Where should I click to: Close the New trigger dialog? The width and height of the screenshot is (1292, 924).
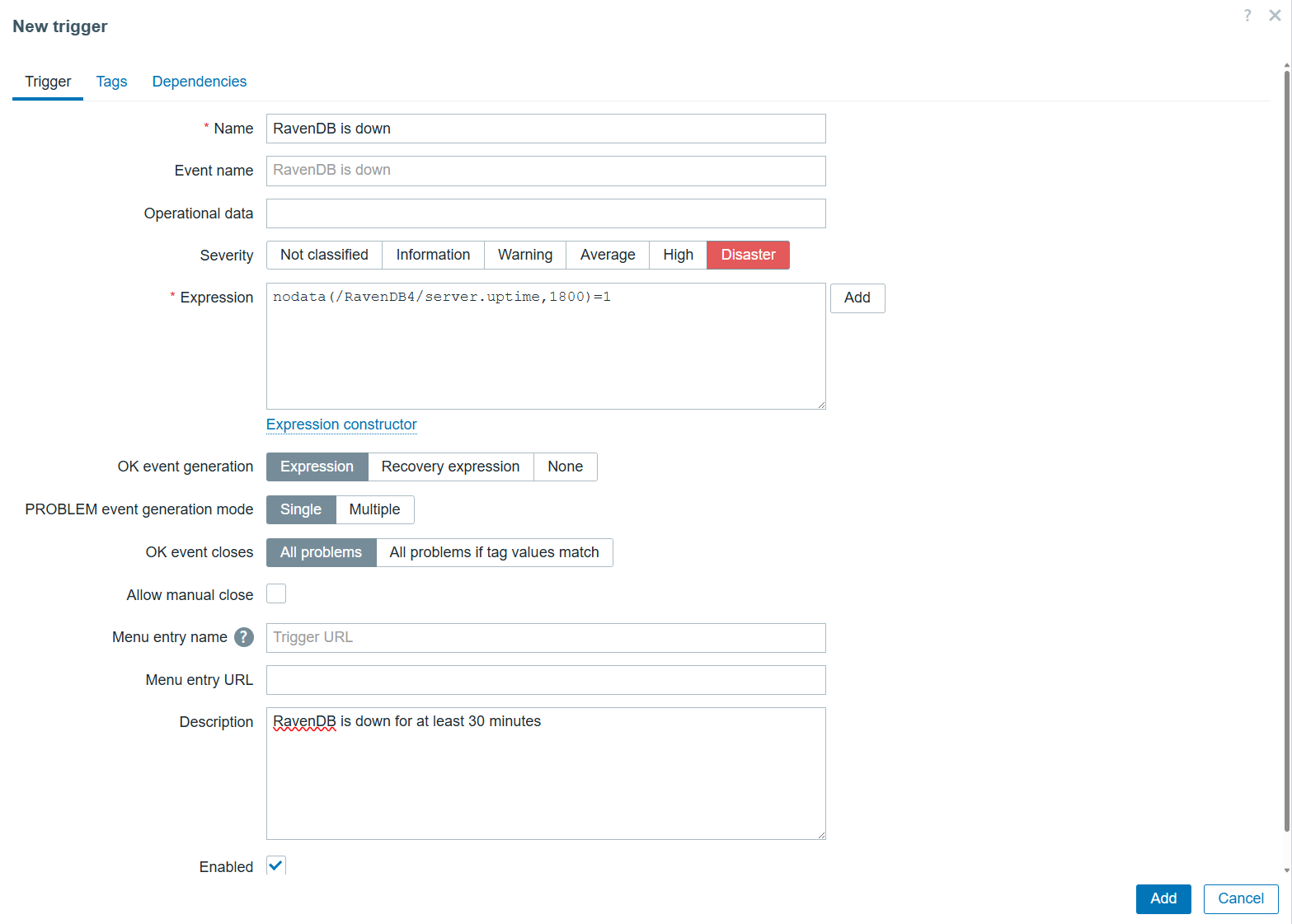(1275, 16)
